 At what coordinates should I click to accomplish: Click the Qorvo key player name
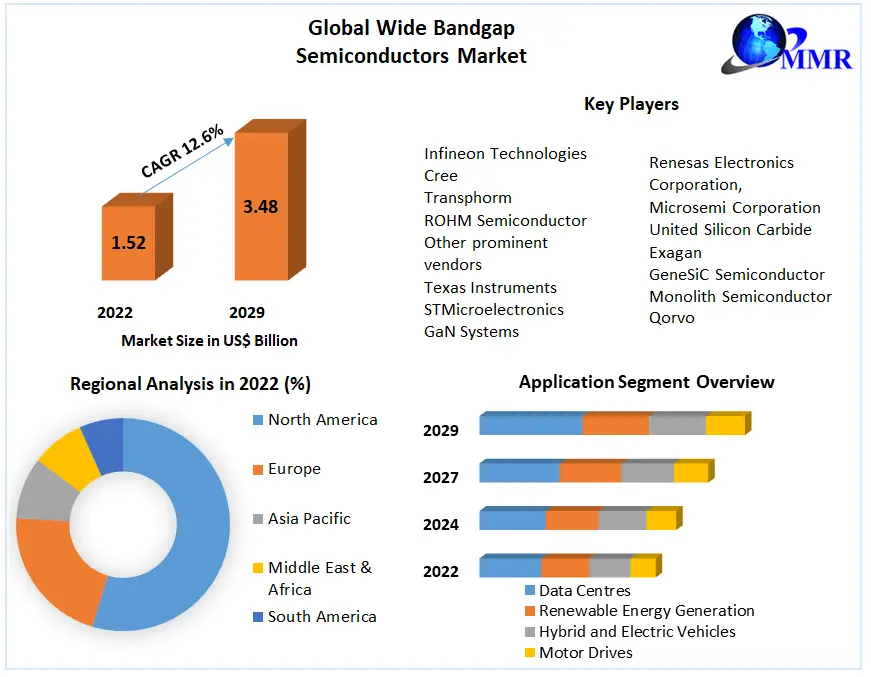[671, 318]
